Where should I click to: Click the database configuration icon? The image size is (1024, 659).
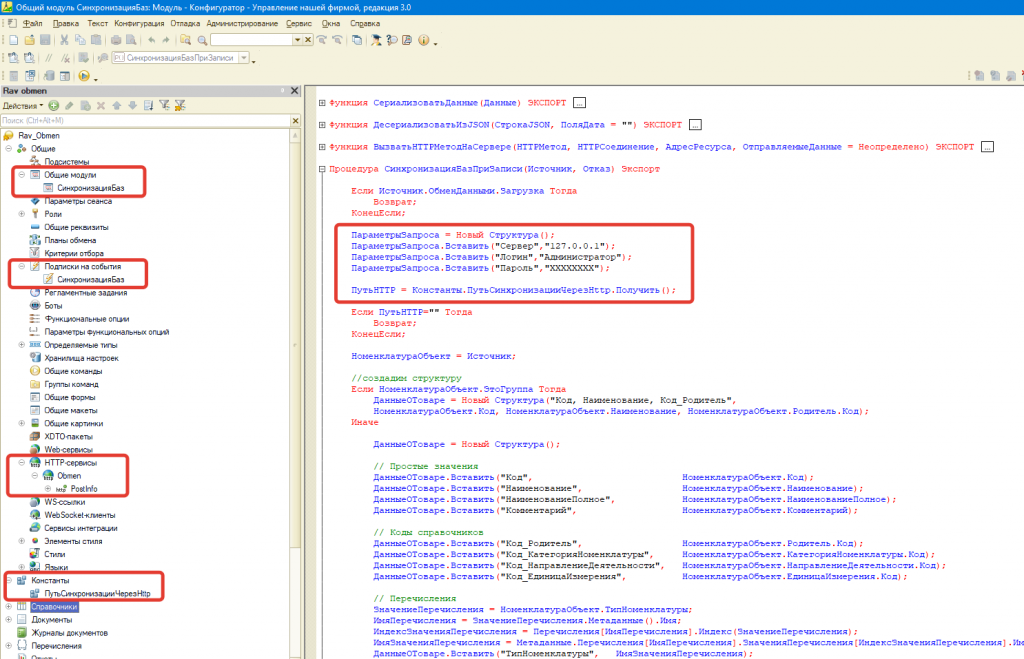click(x=48, y=76)
